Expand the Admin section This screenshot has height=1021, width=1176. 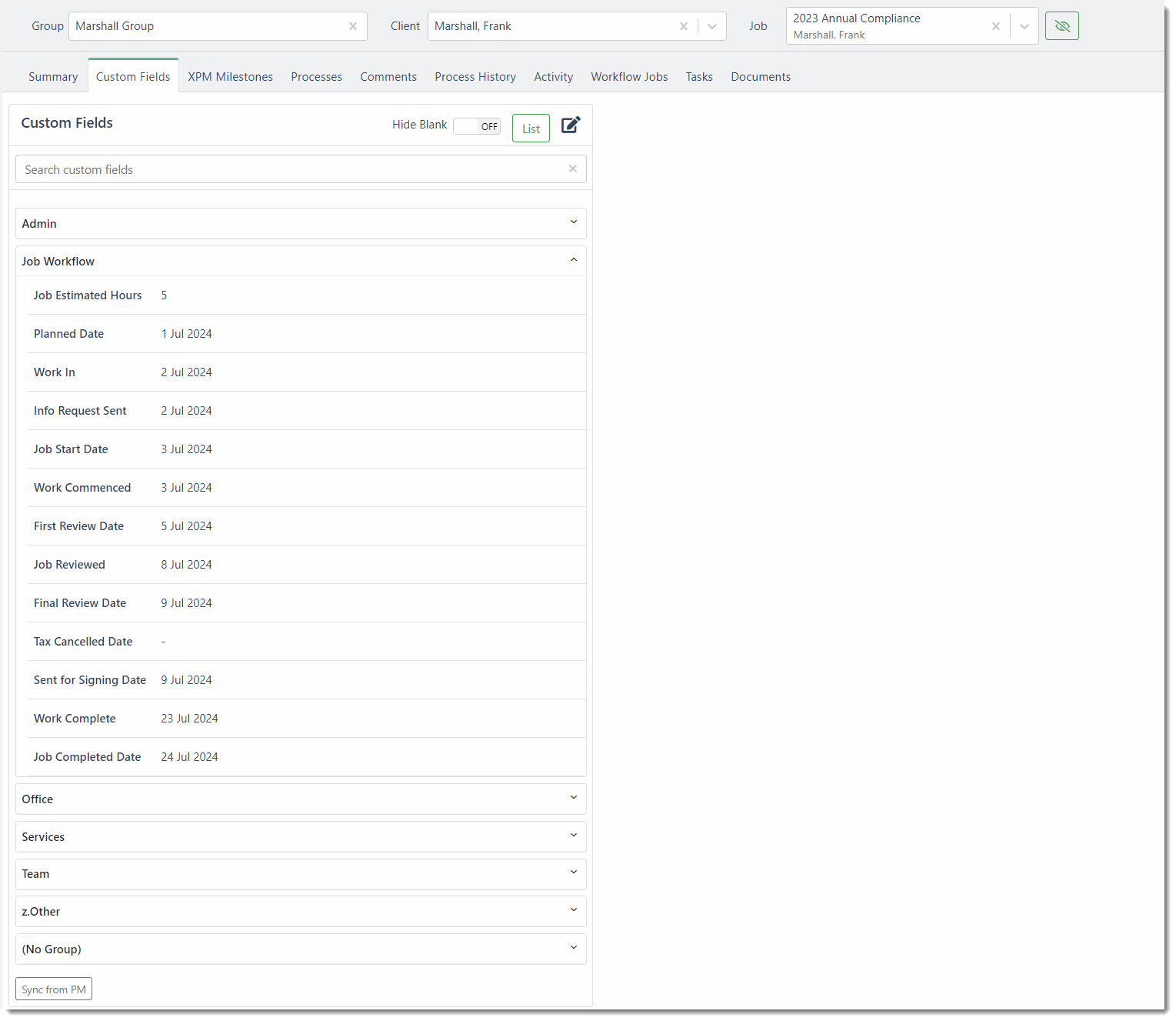pos(301,223)
